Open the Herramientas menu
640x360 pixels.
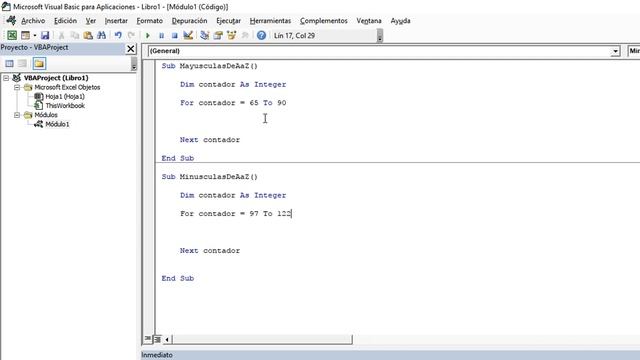tap(270, 21)
